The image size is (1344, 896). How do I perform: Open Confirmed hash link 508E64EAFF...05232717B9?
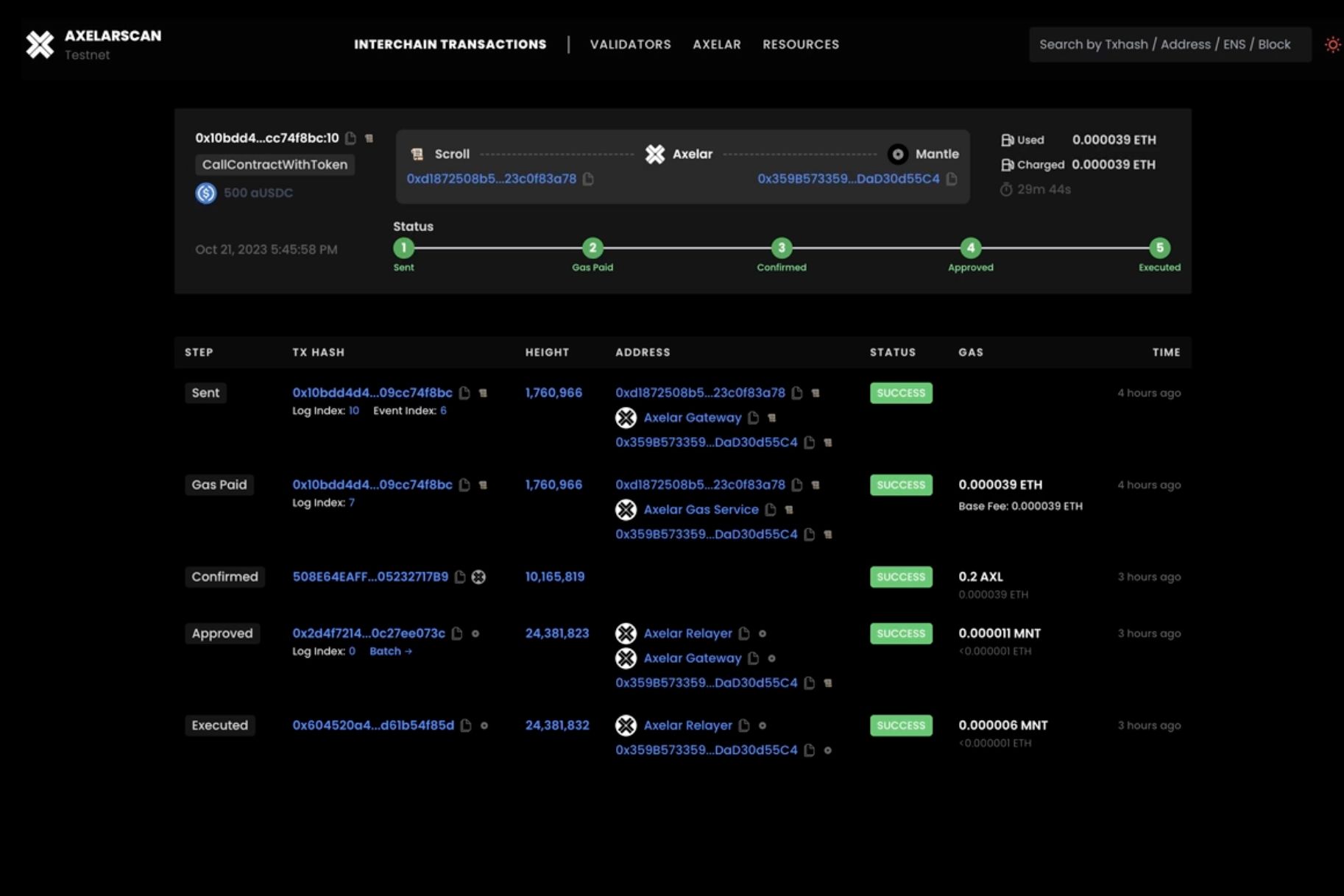click(370, 577)
